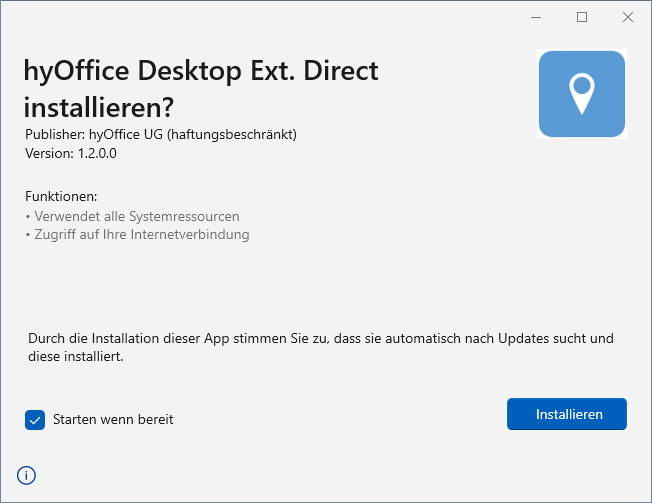
Task: Open the info icon at bottom left
Action: pos(27,475)
